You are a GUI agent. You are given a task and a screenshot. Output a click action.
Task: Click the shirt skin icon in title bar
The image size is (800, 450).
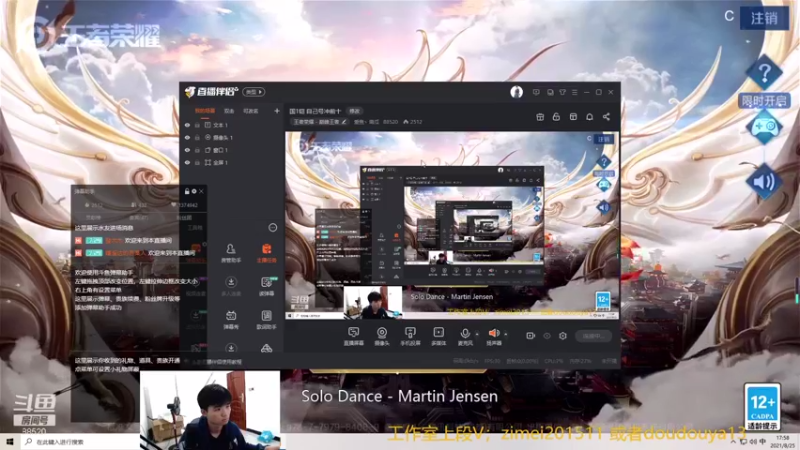(x=562, y=92)
